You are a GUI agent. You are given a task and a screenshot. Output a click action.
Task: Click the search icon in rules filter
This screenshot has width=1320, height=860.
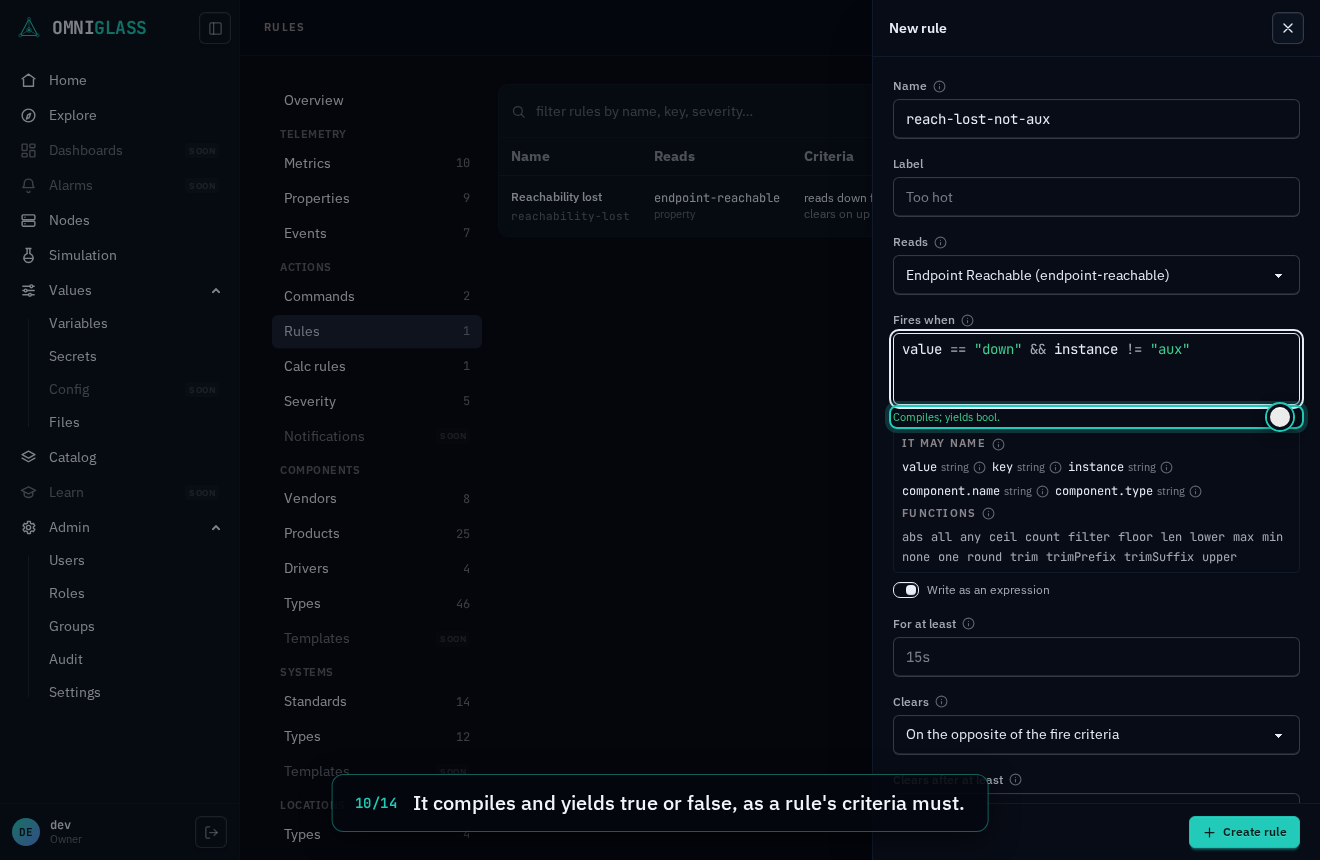[519, 111]
